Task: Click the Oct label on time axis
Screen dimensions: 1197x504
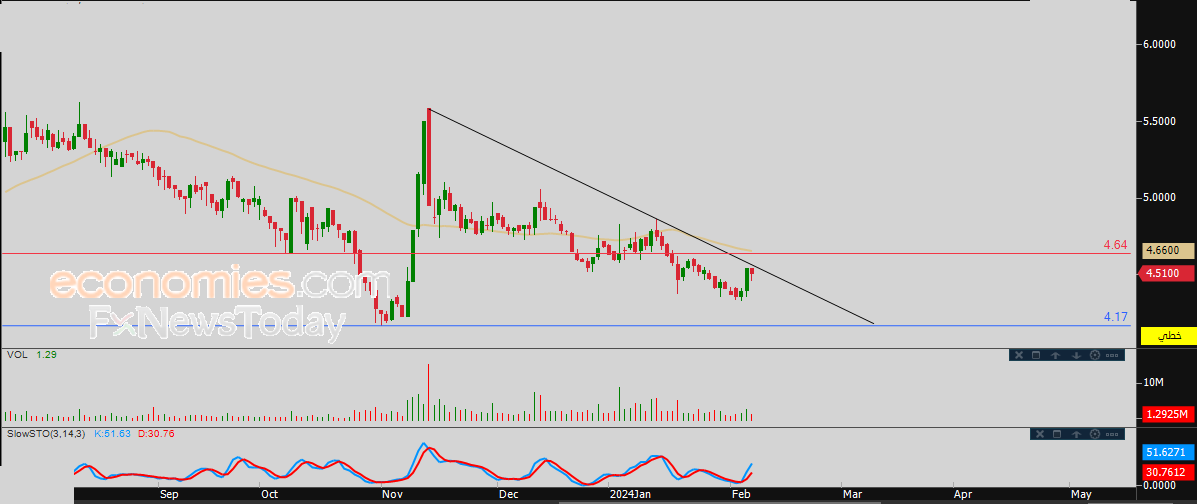Action: (269, 495)
